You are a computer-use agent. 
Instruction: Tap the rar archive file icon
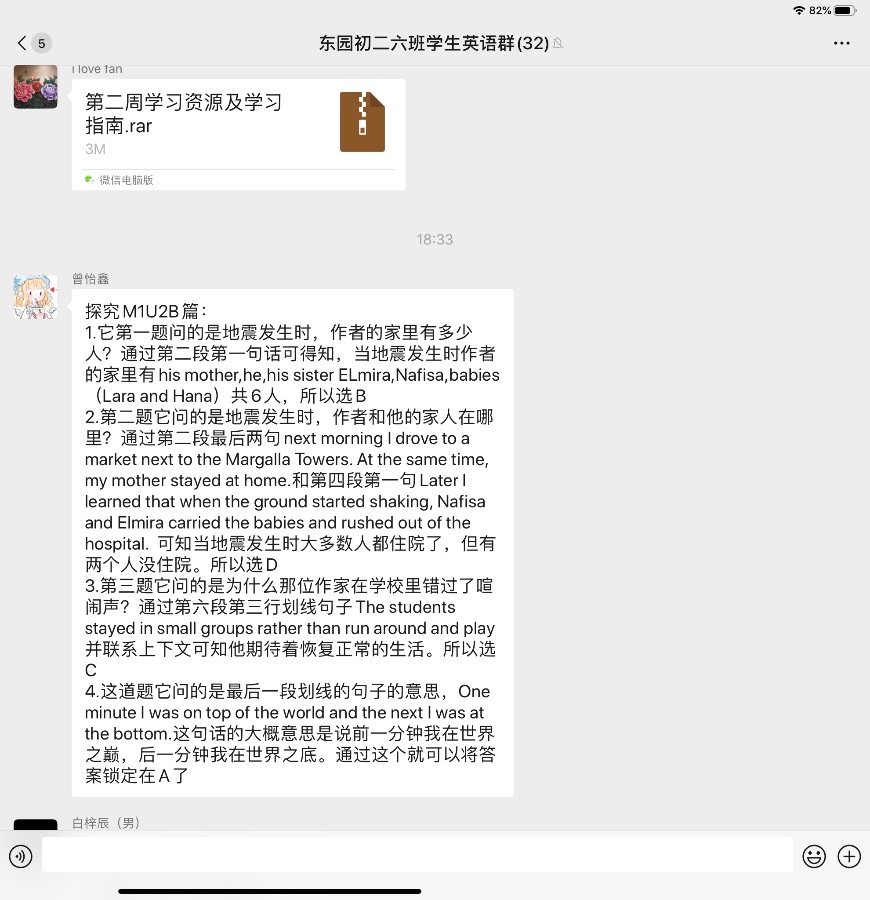362,122
